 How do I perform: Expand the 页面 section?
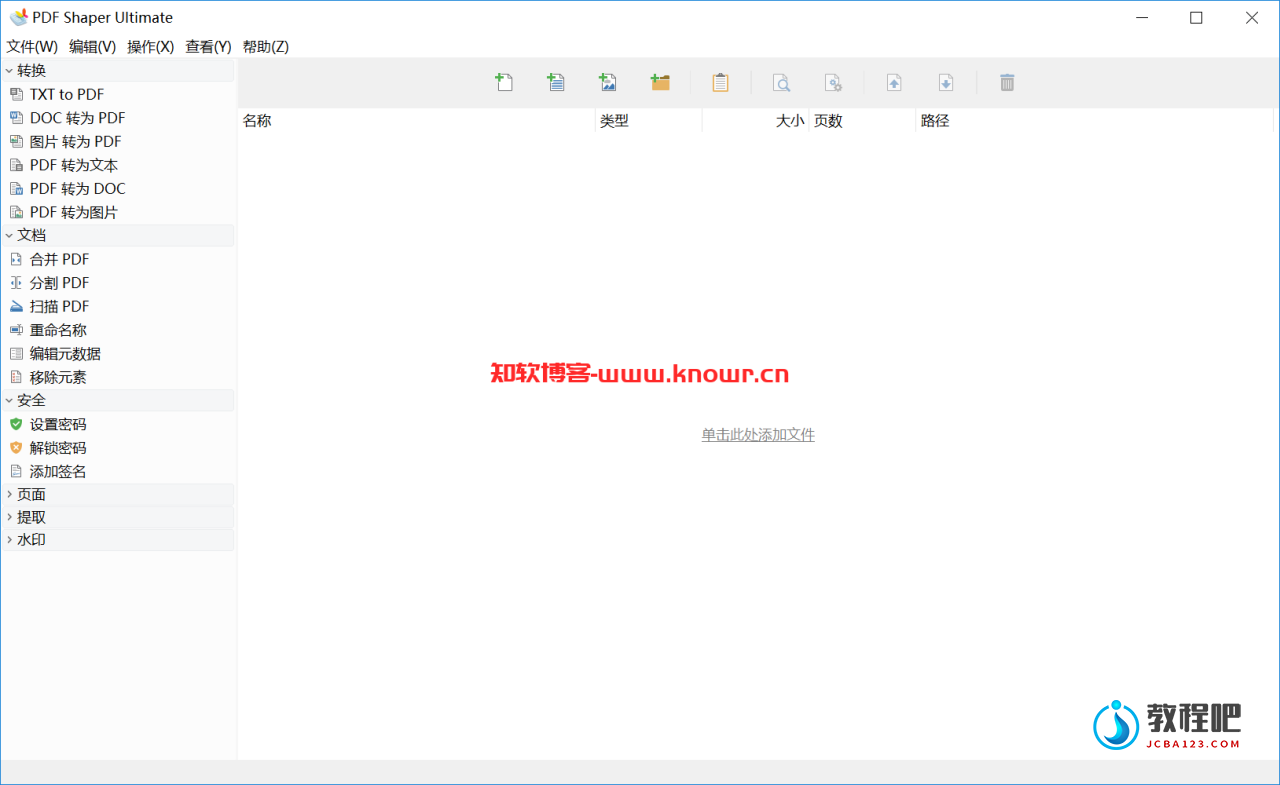tap(10, 495)
